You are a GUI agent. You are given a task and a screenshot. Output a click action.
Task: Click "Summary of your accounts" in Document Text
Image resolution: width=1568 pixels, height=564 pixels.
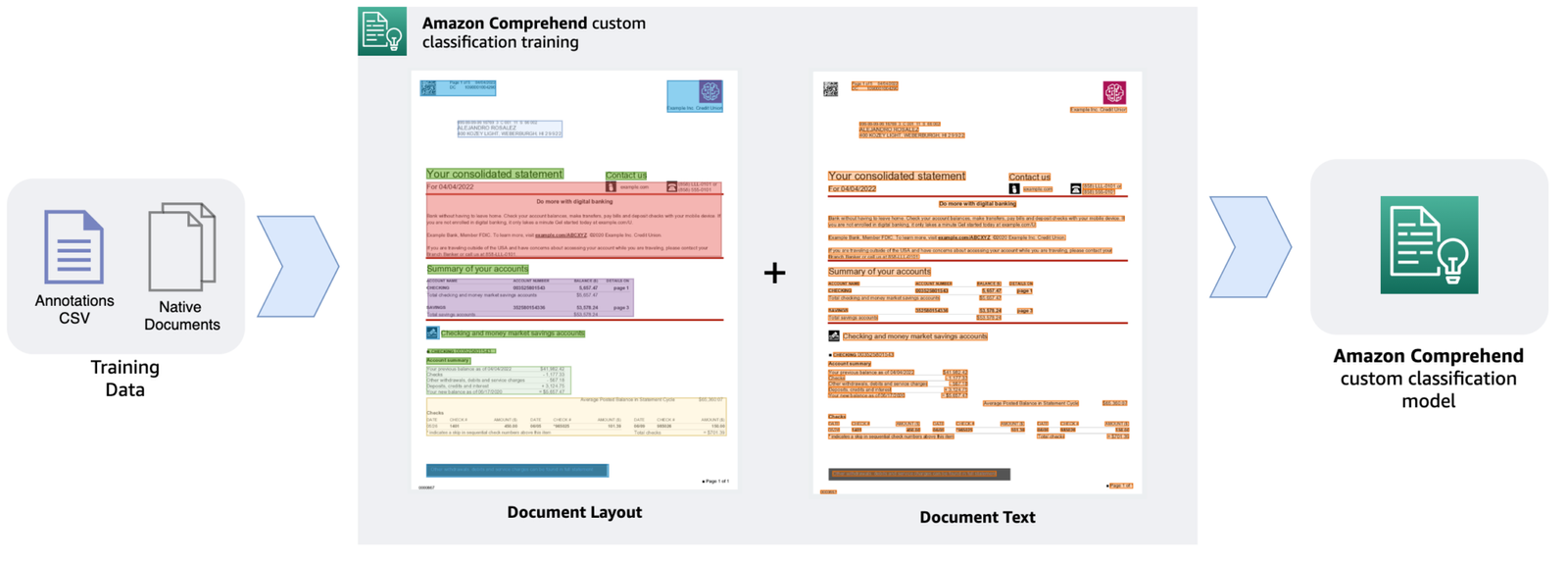pyautogui.click(x=879, y=272)
